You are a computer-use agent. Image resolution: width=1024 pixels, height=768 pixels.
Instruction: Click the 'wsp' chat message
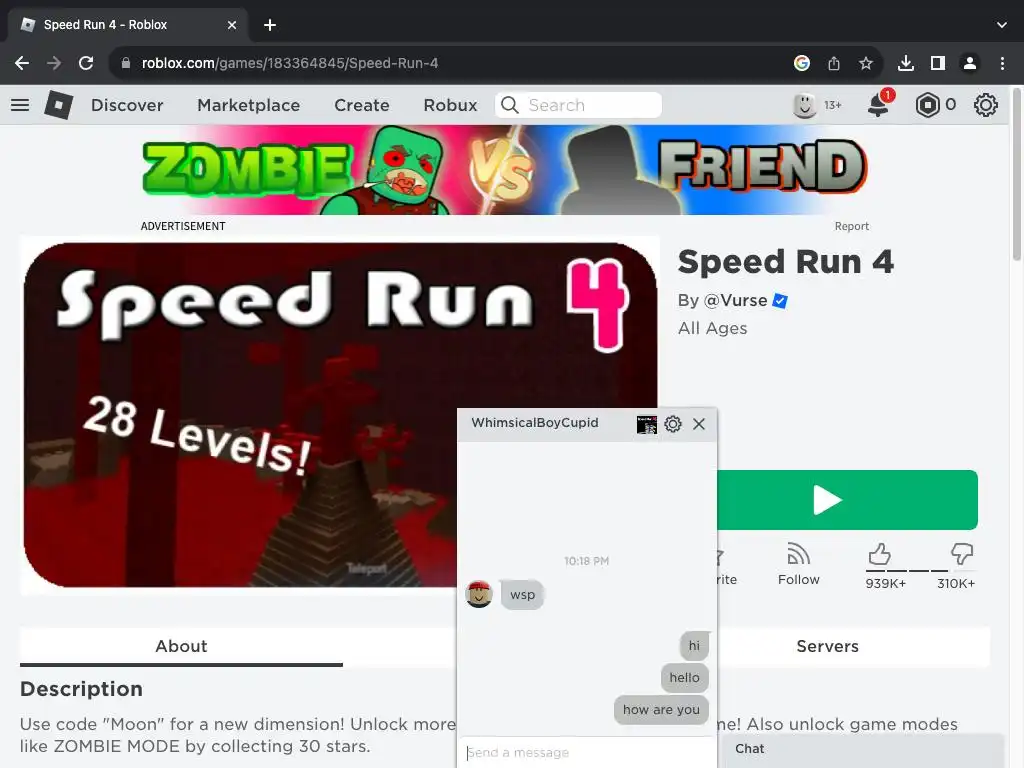coord(522,595)
